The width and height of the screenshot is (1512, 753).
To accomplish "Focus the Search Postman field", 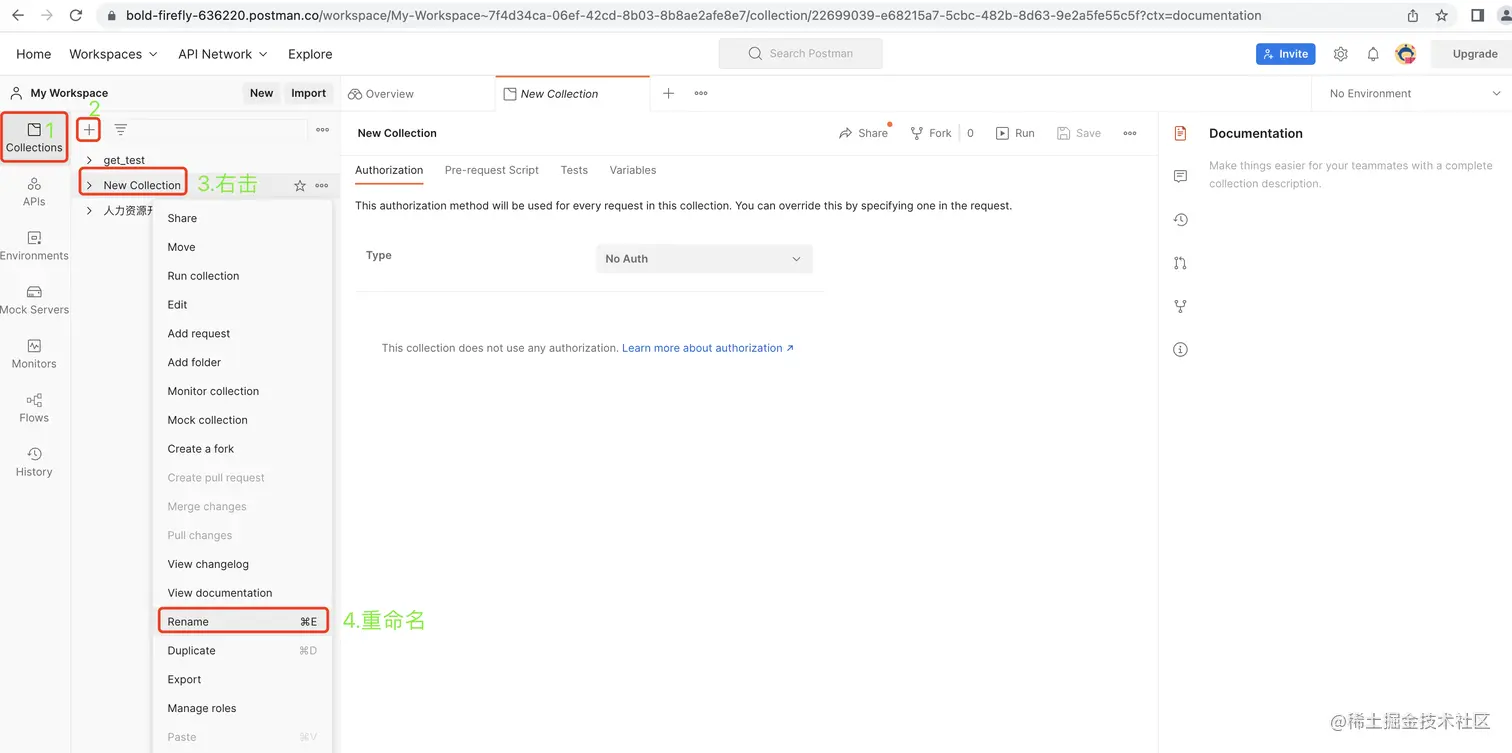I will pos(800,54).
